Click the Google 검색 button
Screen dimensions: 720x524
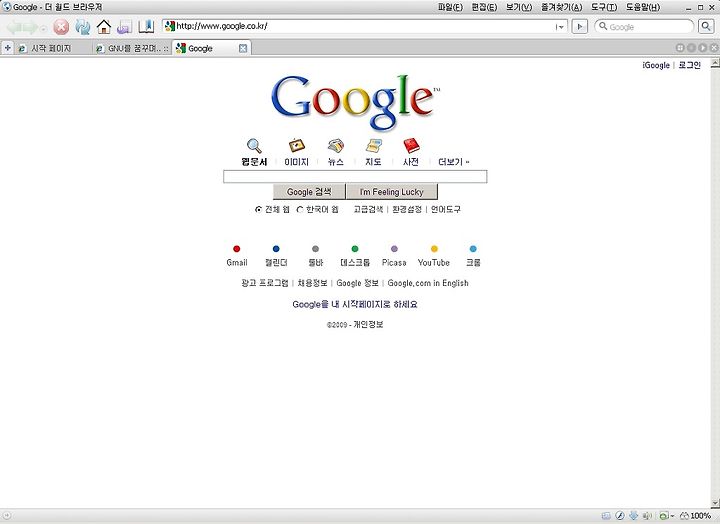point(309,192)
